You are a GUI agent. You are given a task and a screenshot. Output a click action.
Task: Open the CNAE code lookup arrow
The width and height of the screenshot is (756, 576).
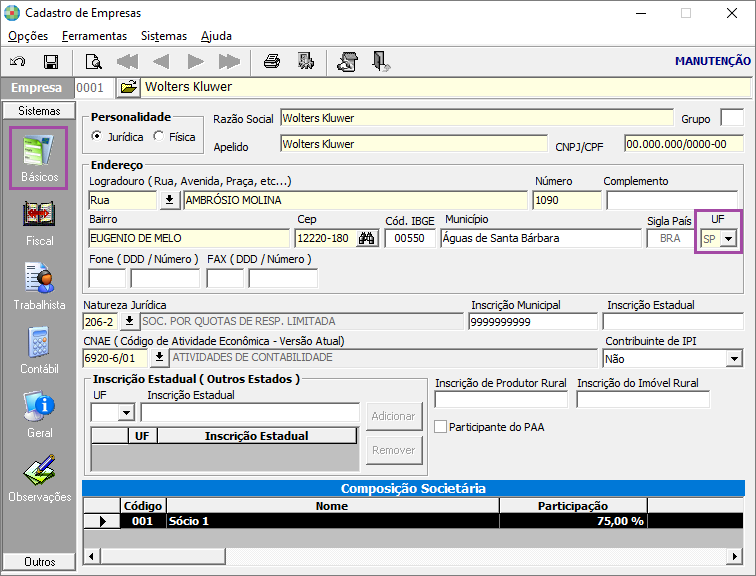[x=159, y=357]
